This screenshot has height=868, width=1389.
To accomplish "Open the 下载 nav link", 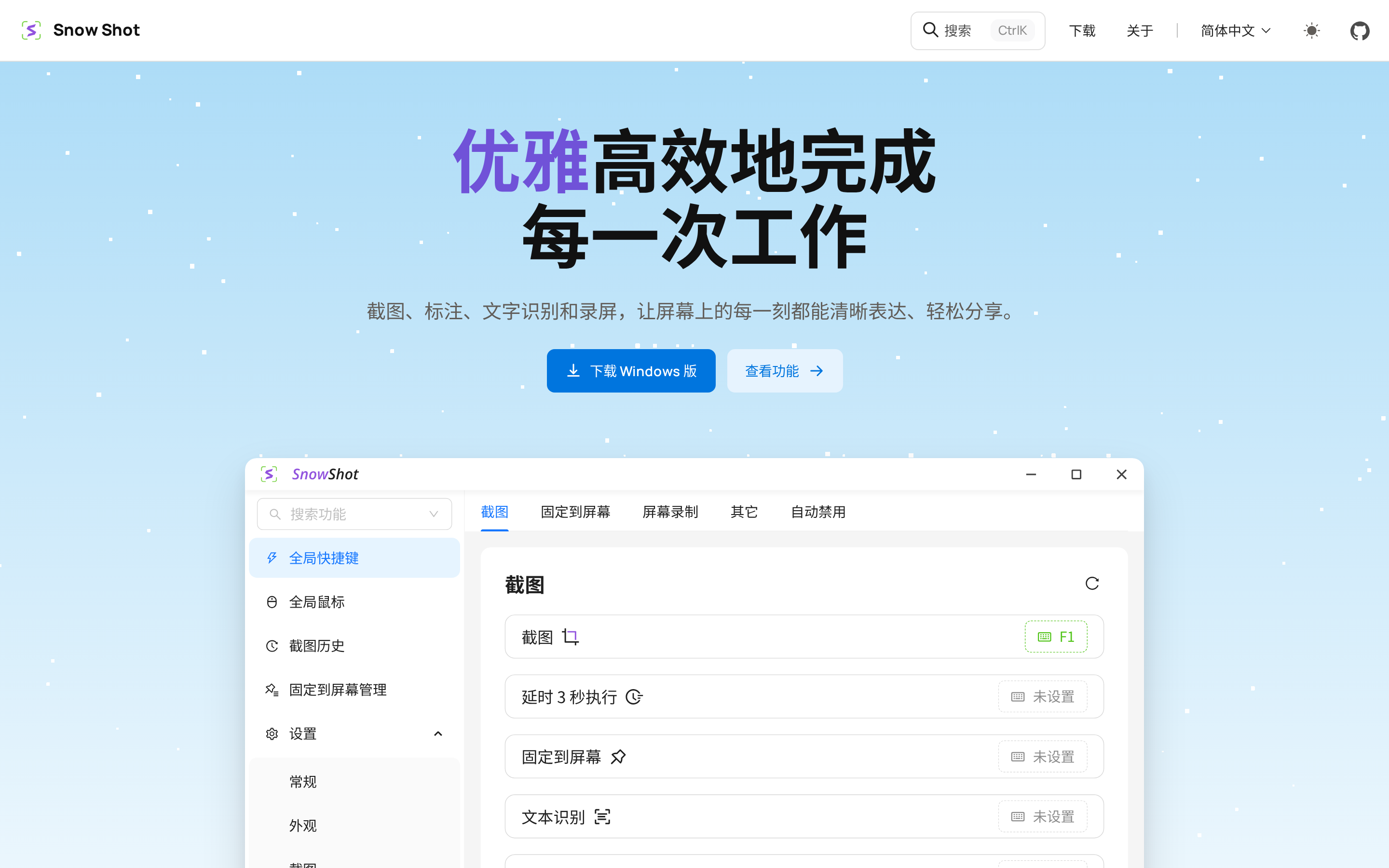I will 1082,30.
